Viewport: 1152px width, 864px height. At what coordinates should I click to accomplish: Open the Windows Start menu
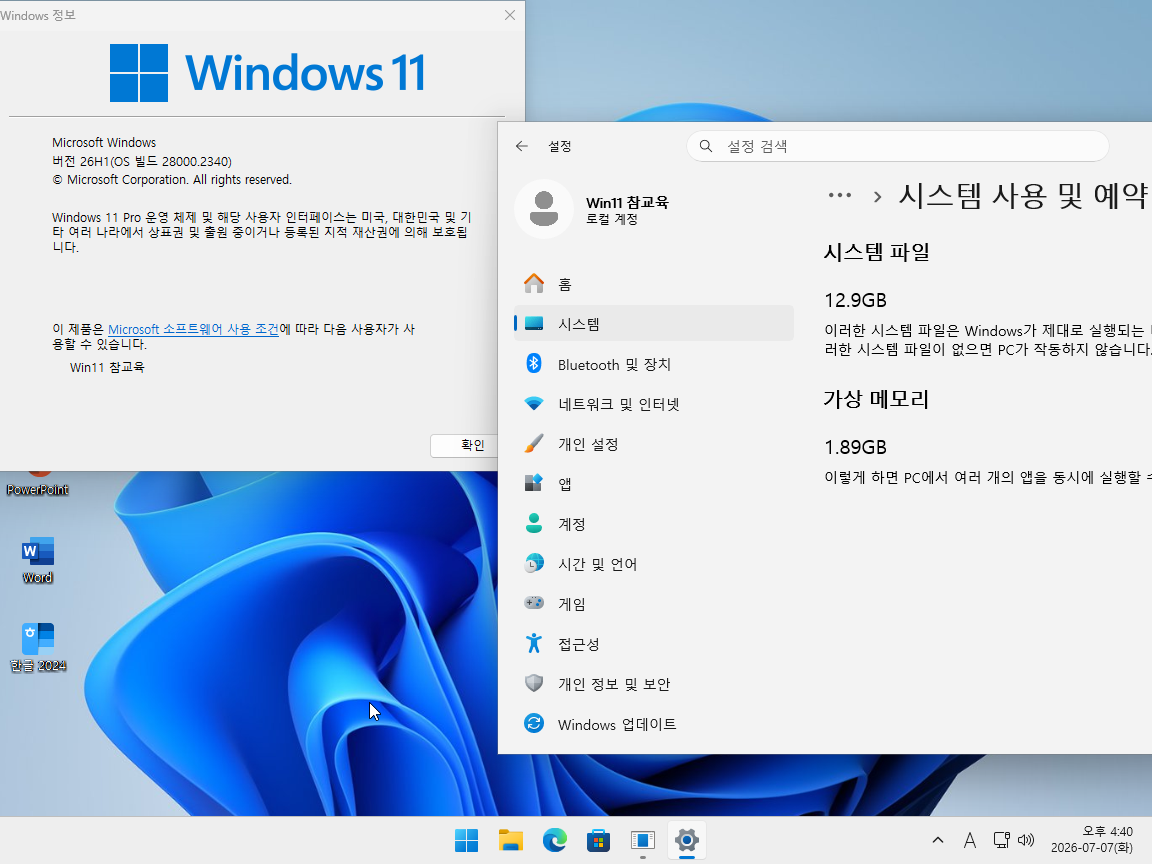coord(467,840)
